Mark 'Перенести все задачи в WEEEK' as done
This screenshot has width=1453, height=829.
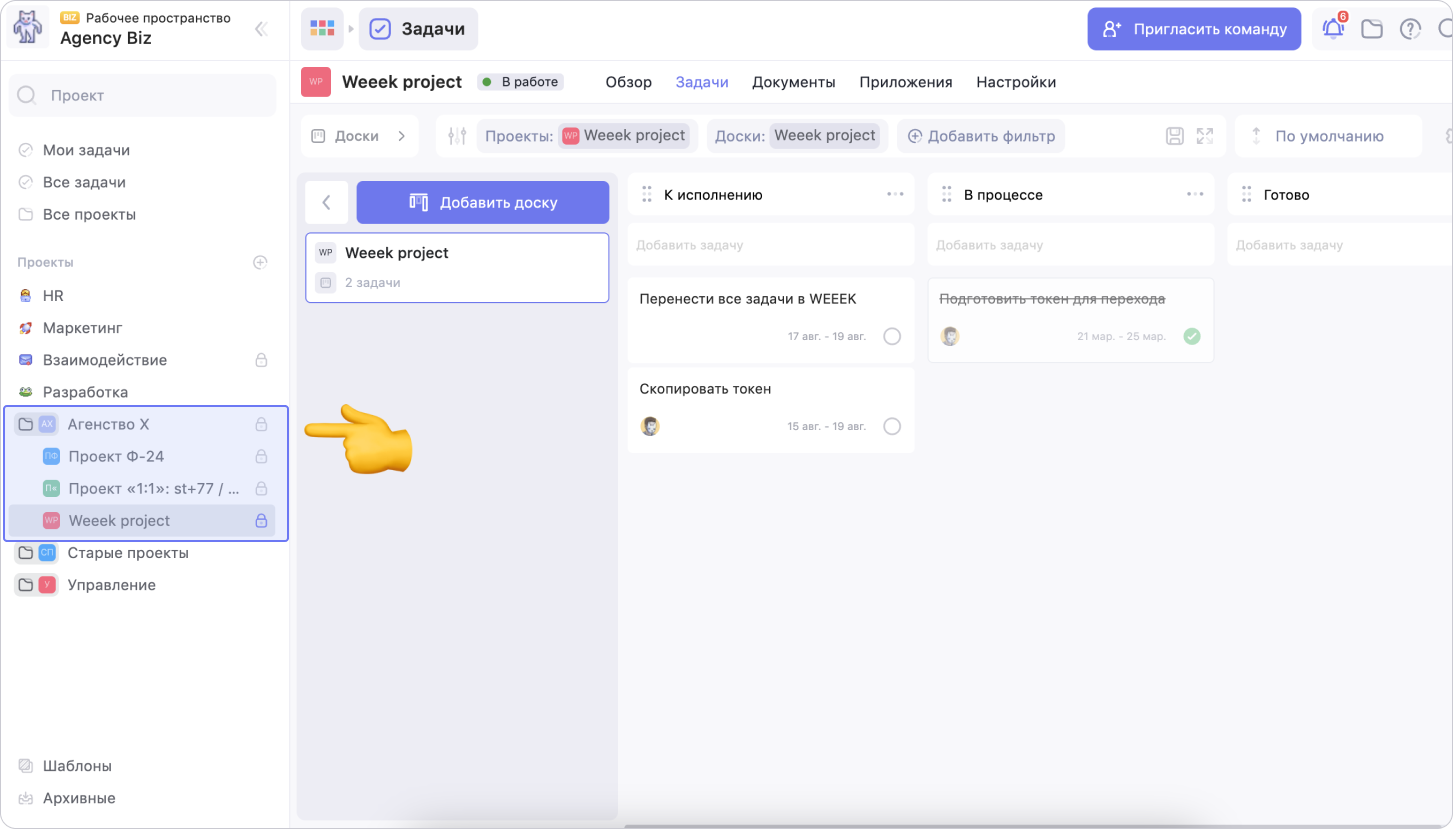(x=892, y=336)
